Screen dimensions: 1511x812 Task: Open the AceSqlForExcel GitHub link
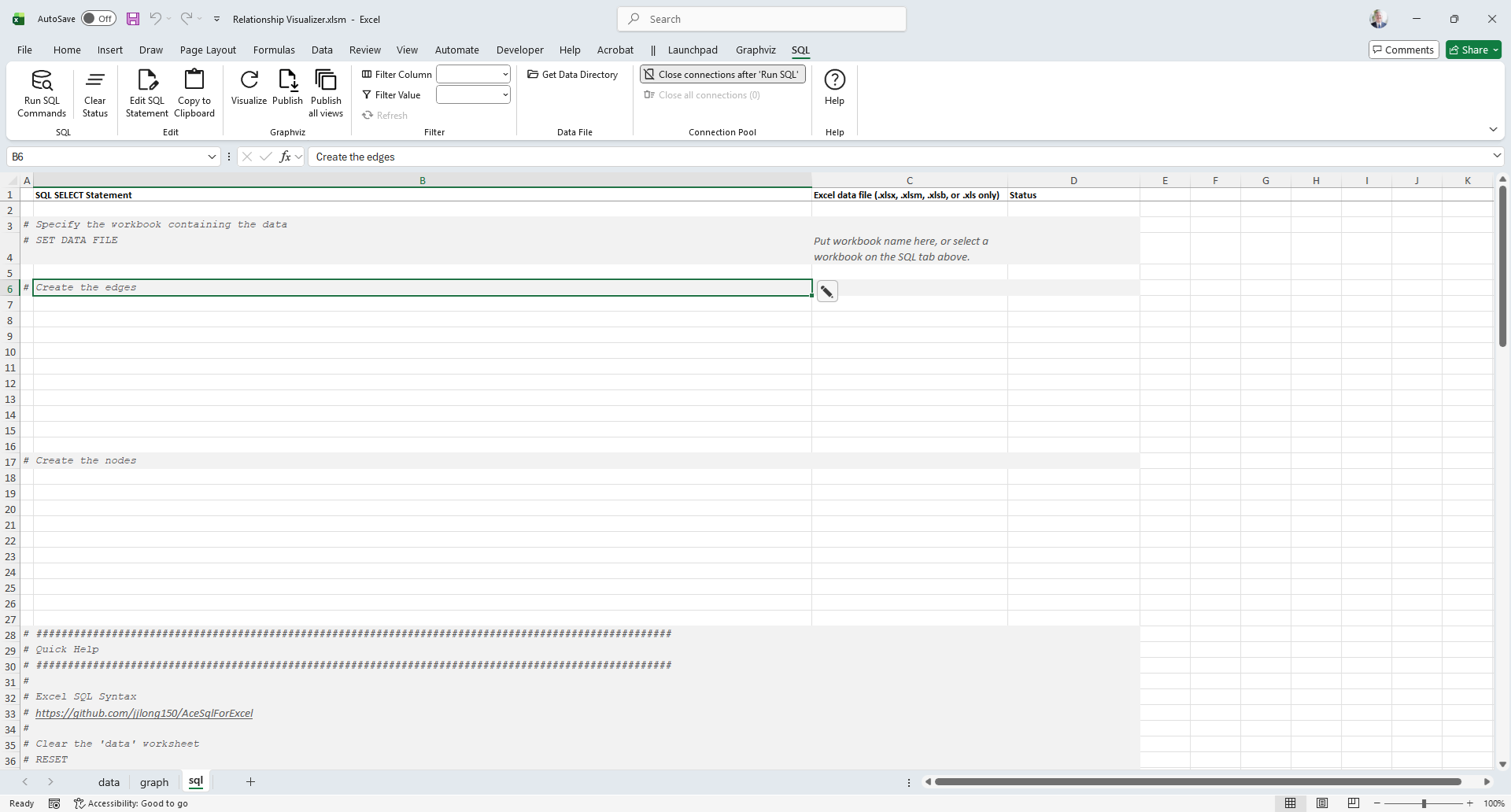click(x=144, y=714)
